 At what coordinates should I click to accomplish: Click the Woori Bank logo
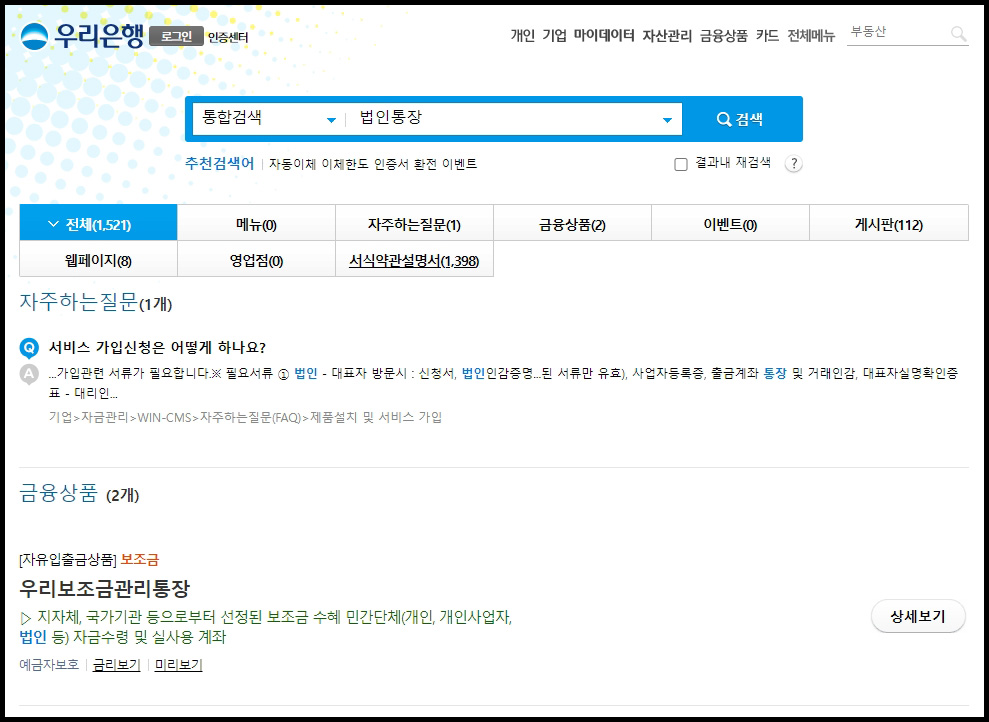(x=83, y=36)
